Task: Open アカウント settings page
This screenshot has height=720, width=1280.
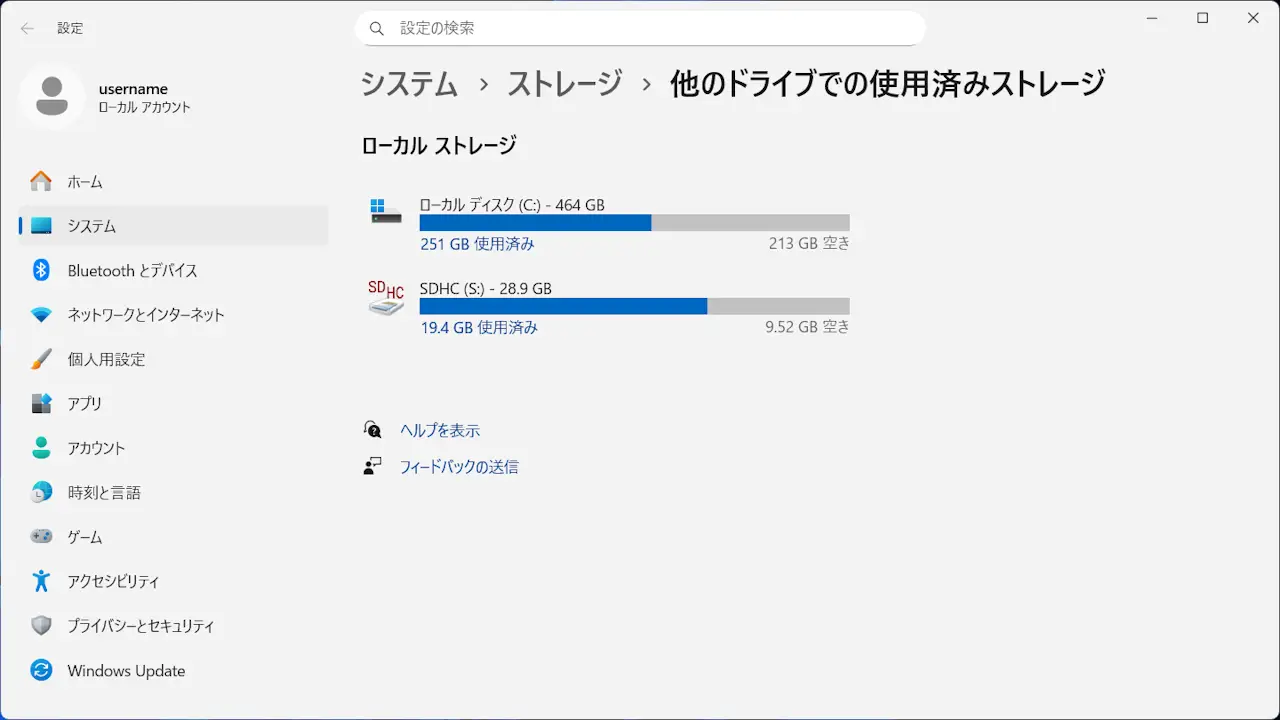Action: tap(96, 448)
